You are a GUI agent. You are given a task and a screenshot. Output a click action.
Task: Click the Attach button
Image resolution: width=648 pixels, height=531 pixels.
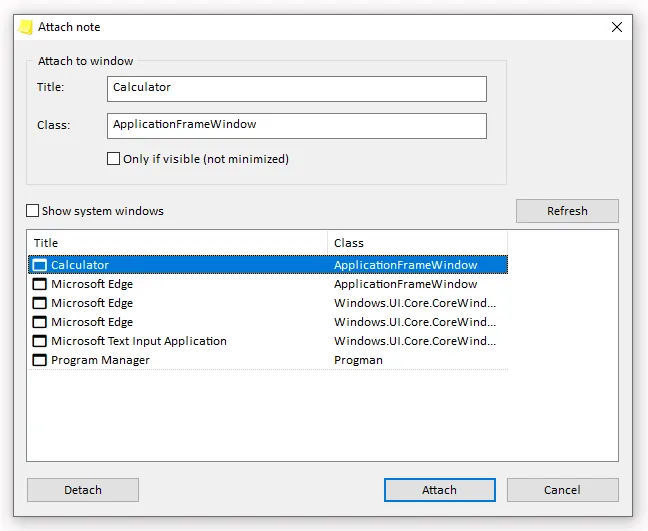pyautogui.click(x=440, y=490)
